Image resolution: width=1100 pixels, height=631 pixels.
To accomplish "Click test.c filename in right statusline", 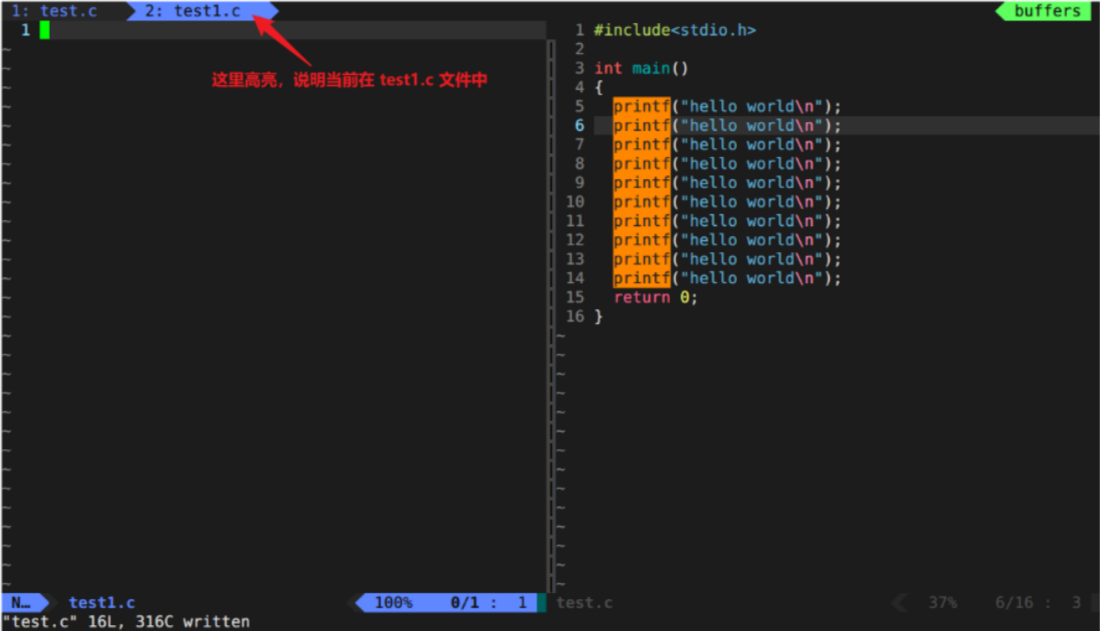I will pos(584,602).
